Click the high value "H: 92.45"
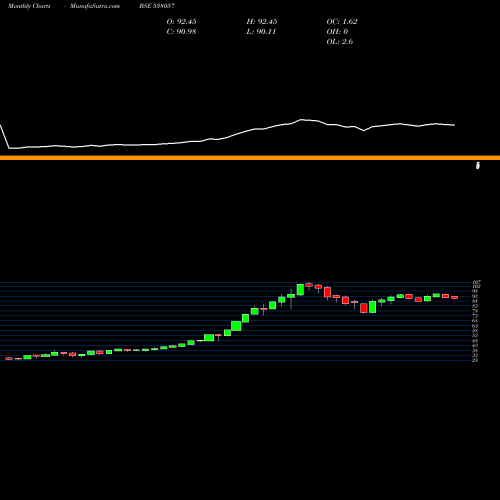This screenshot has width=500, height=500. tap(262, 22)
